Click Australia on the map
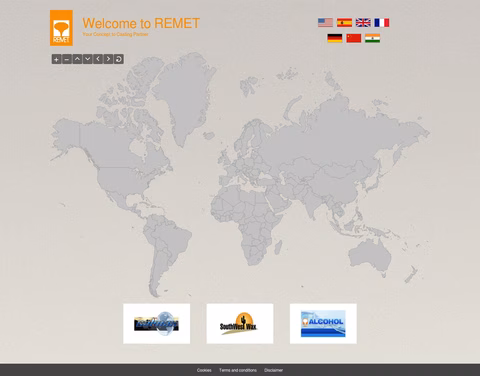 point(370,256)
